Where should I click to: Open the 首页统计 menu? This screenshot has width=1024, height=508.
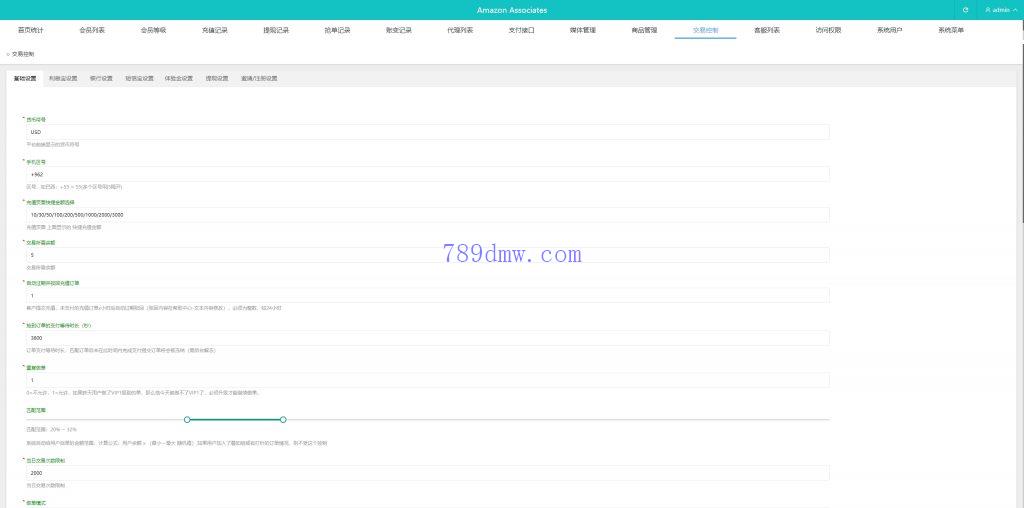(30, 31)
